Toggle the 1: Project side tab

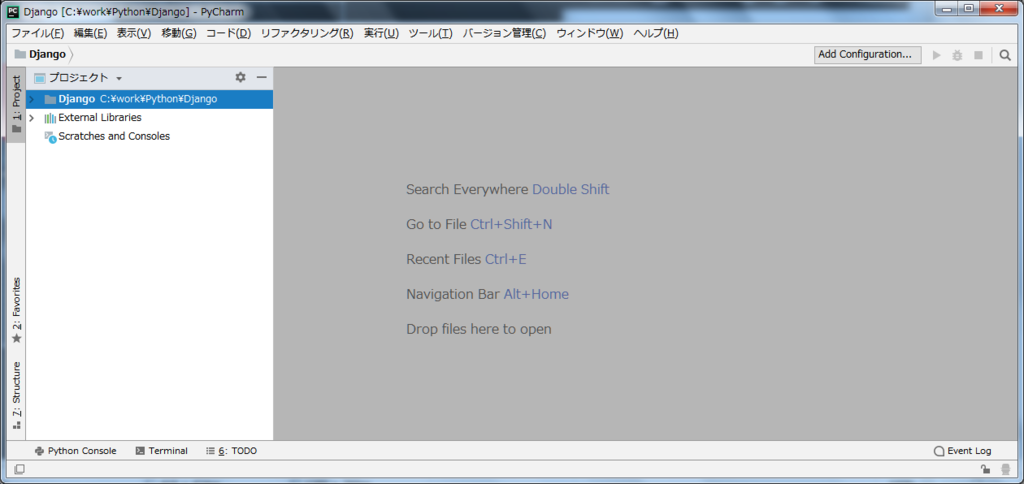coord(16,105)
